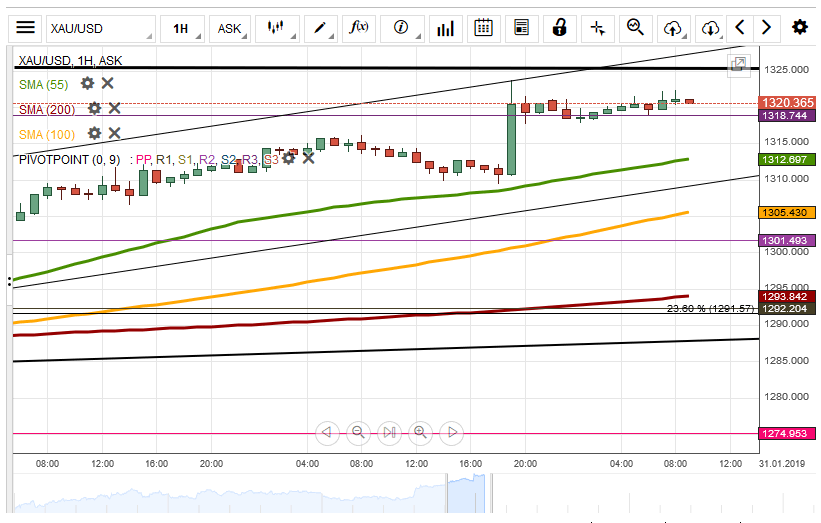Screen dimensions: 821x523
Task: Click the cloud upload icon
Action: coord(673,28)
